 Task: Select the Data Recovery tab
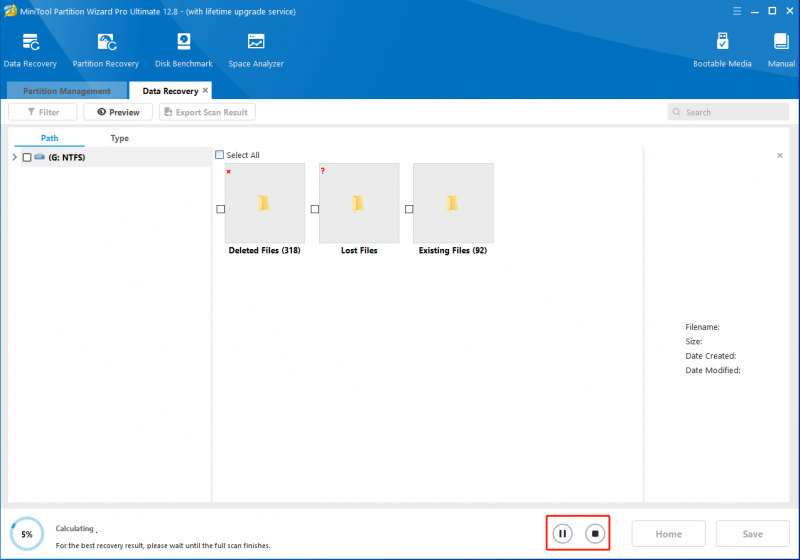170,91
